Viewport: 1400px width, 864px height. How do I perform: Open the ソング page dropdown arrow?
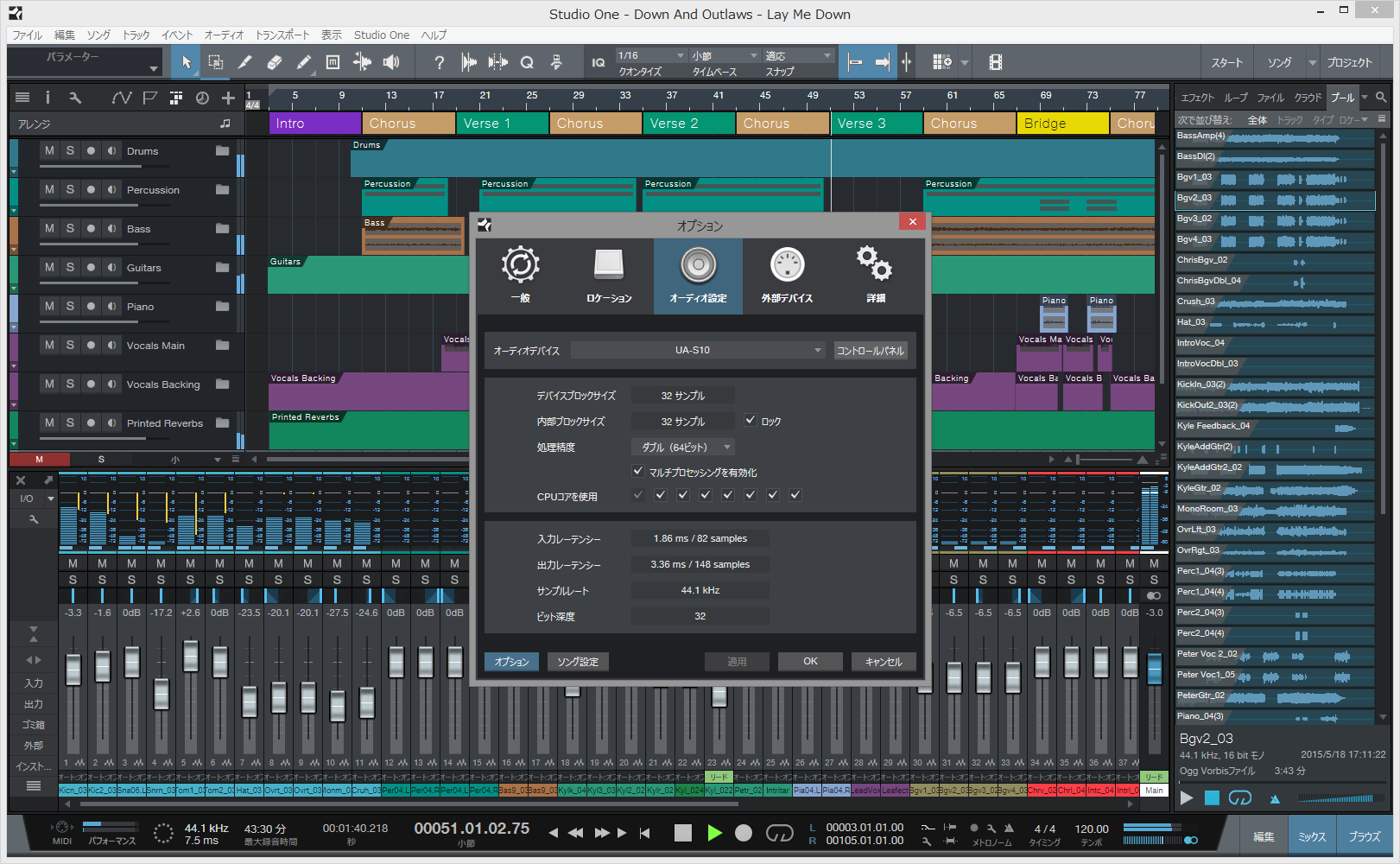pos(1312,62)
